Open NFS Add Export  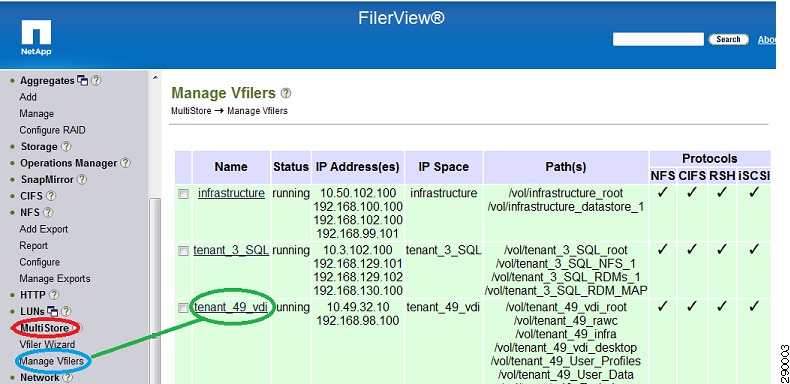[44, 229]
